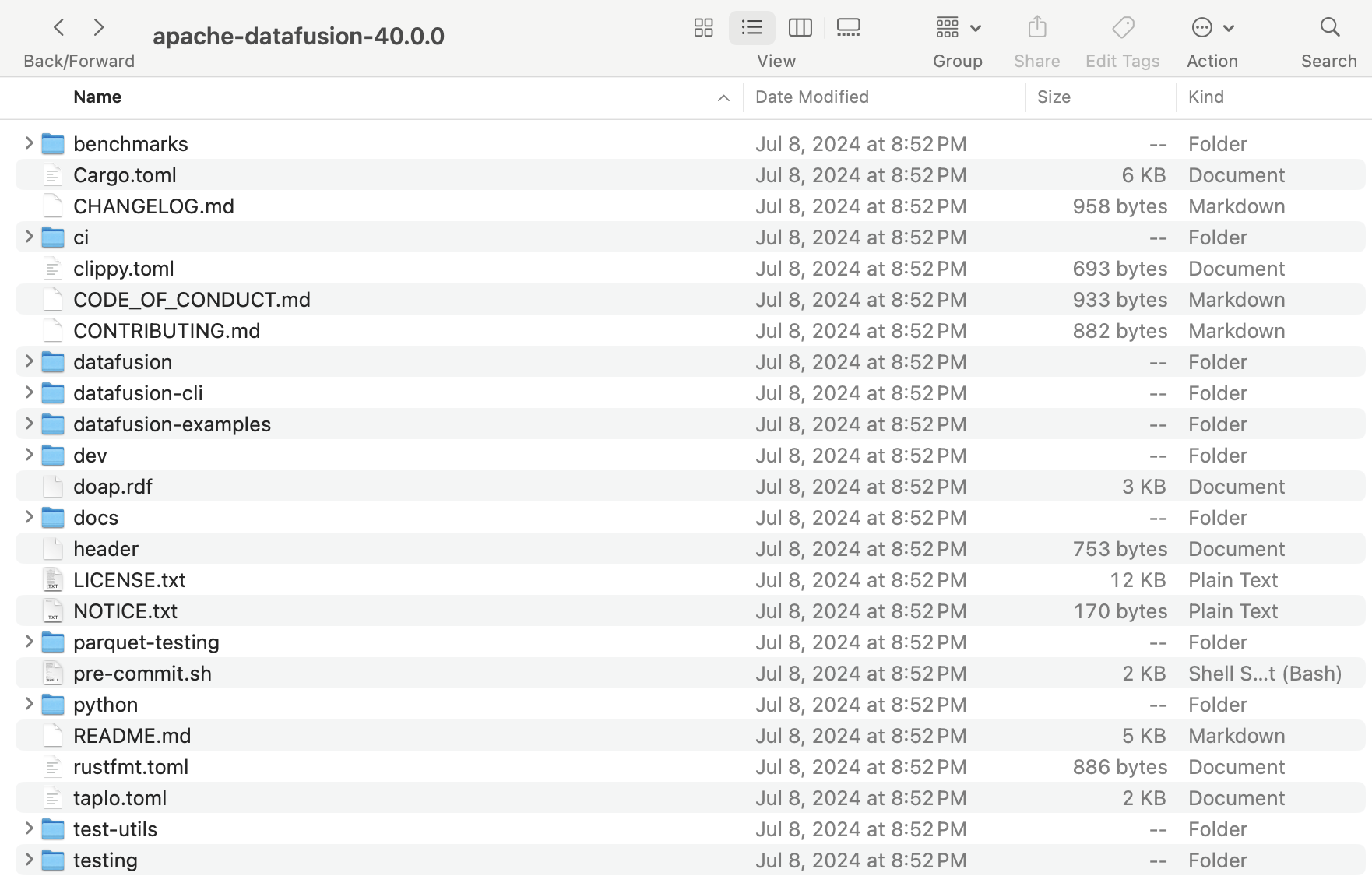Select the pre-commit.sh file icon

[x=53, y=674]
